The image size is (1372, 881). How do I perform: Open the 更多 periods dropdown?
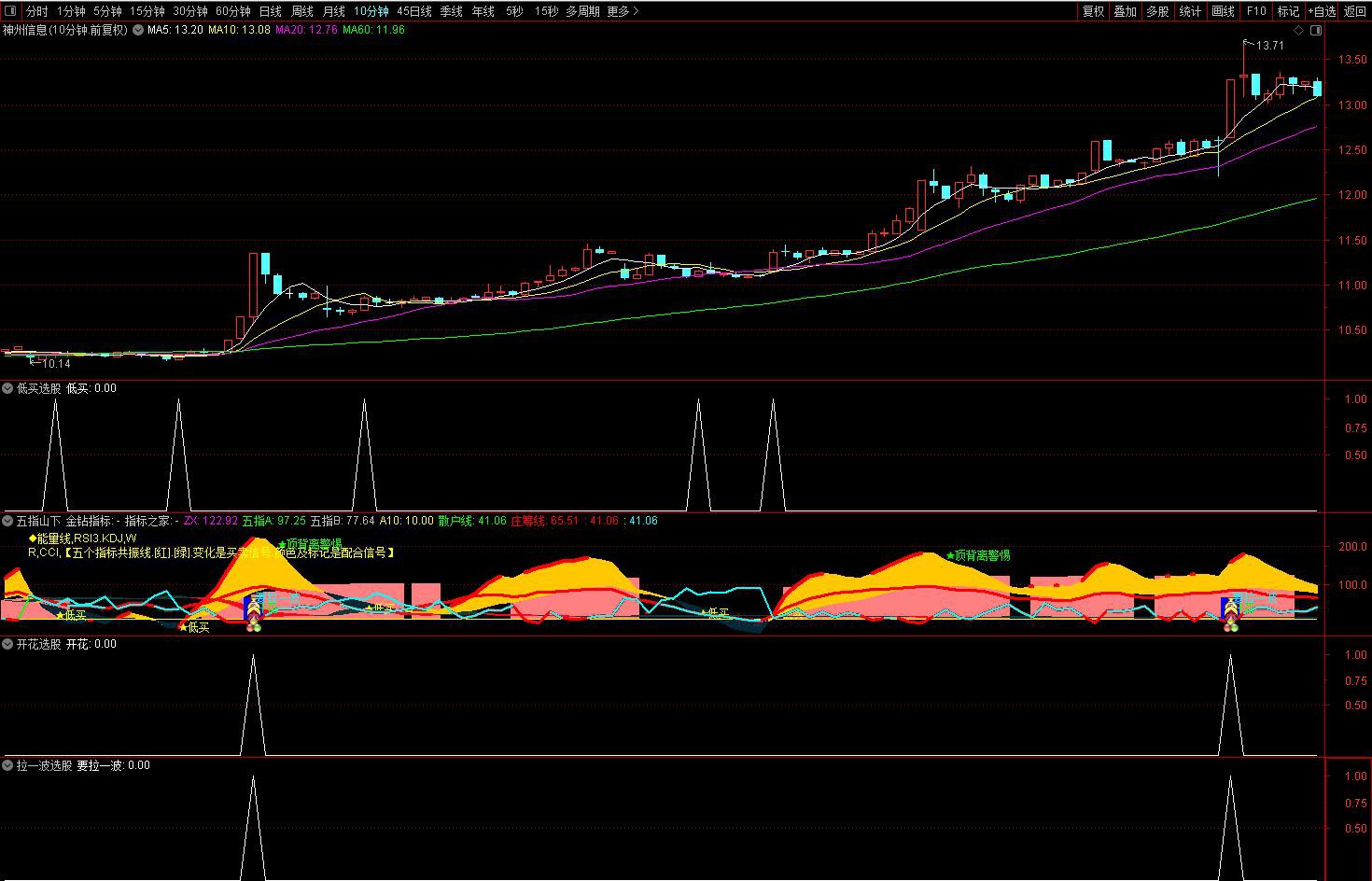click(623, 11)
